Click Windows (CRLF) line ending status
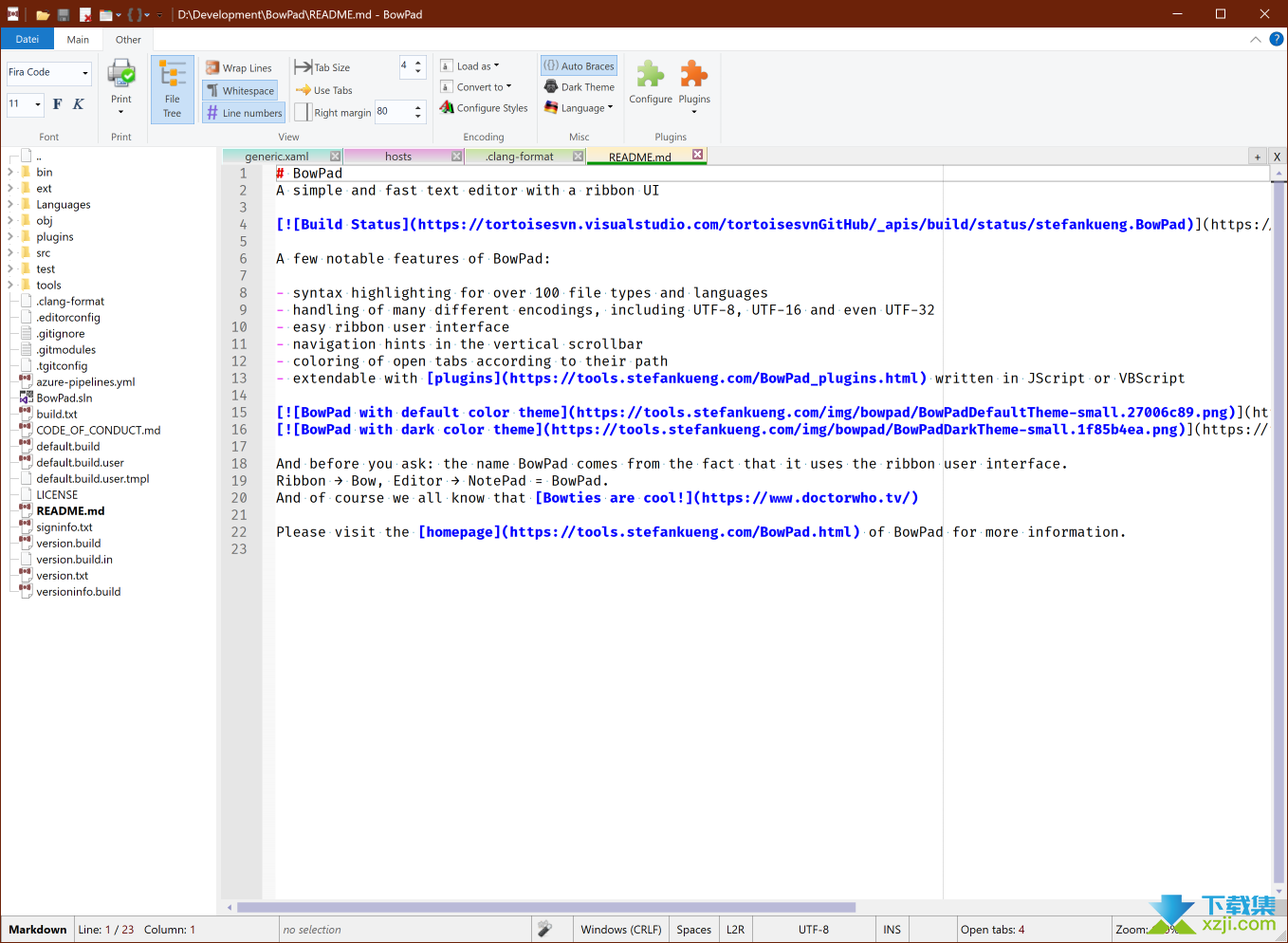 [621, 930]
